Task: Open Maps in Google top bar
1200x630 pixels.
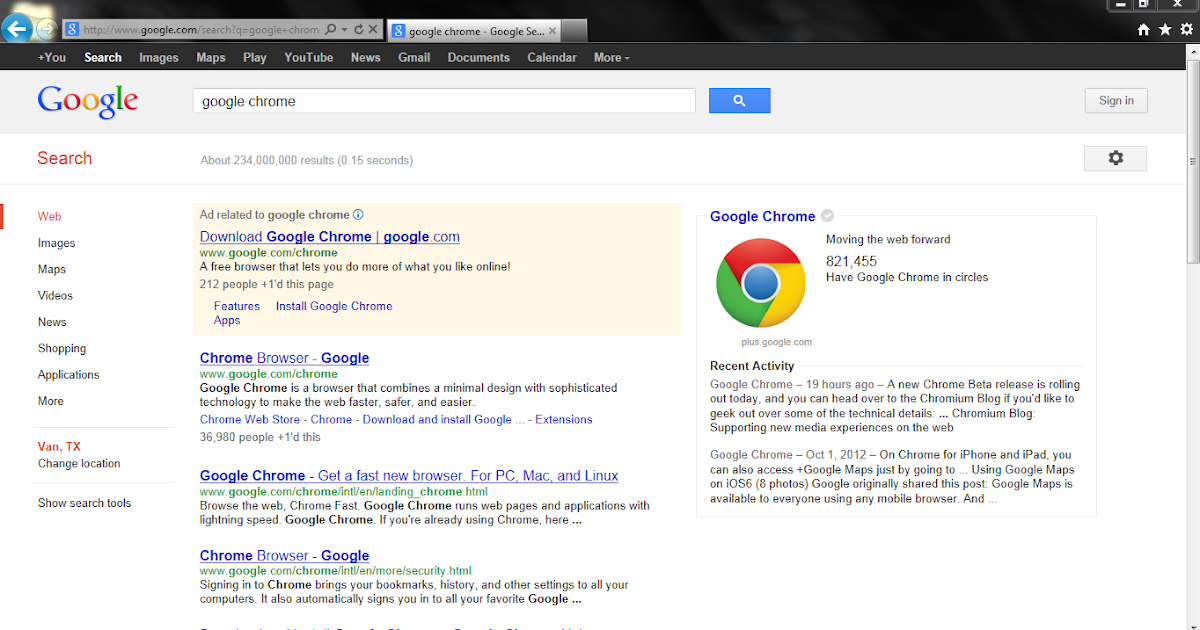Action: tap(211, 57)
